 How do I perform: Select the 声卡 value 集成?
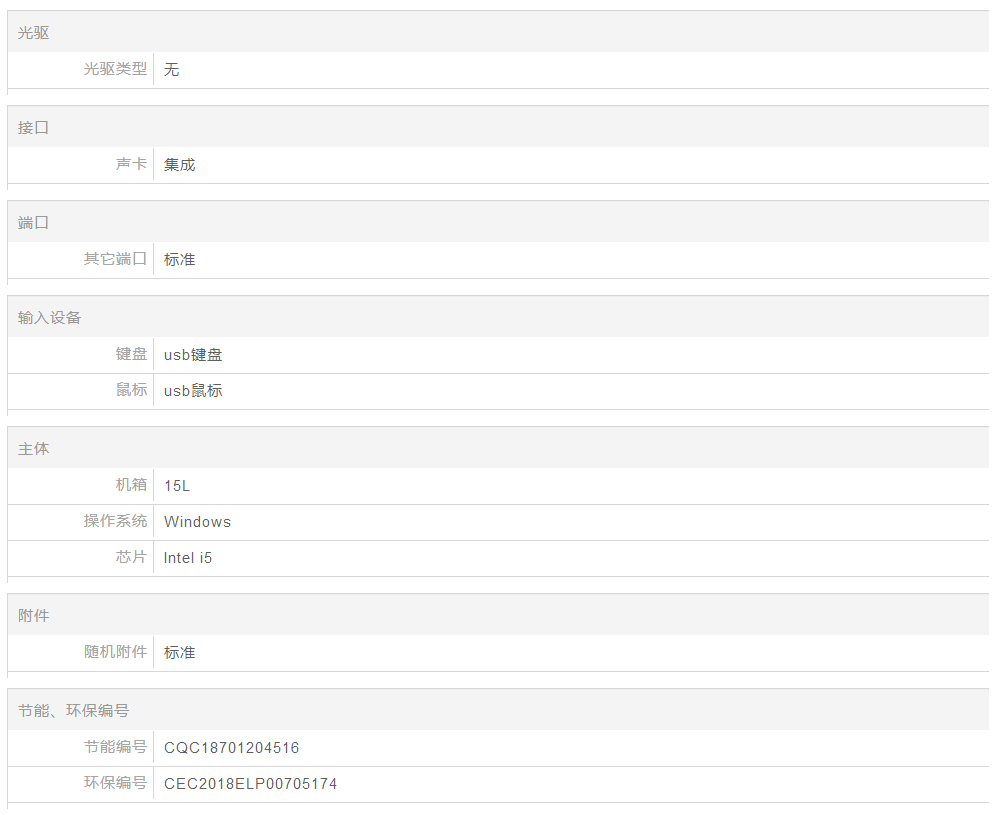(x=180, y=165)
